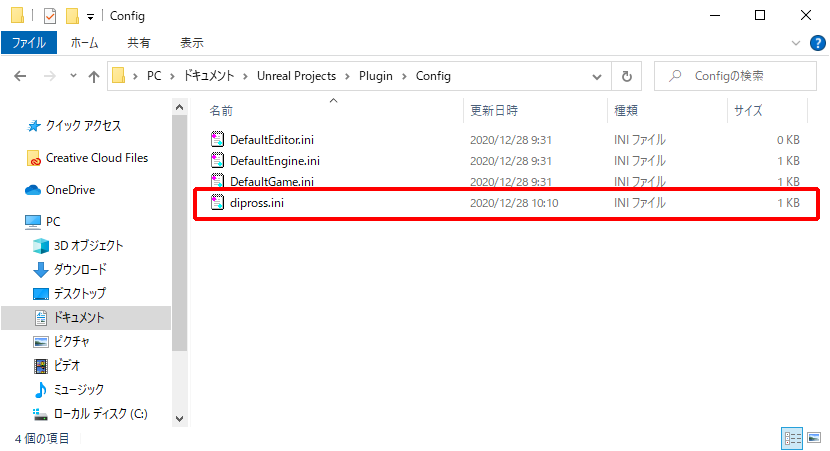
Task: Click the クイック アクセス star icon
Action: point(34,126)
